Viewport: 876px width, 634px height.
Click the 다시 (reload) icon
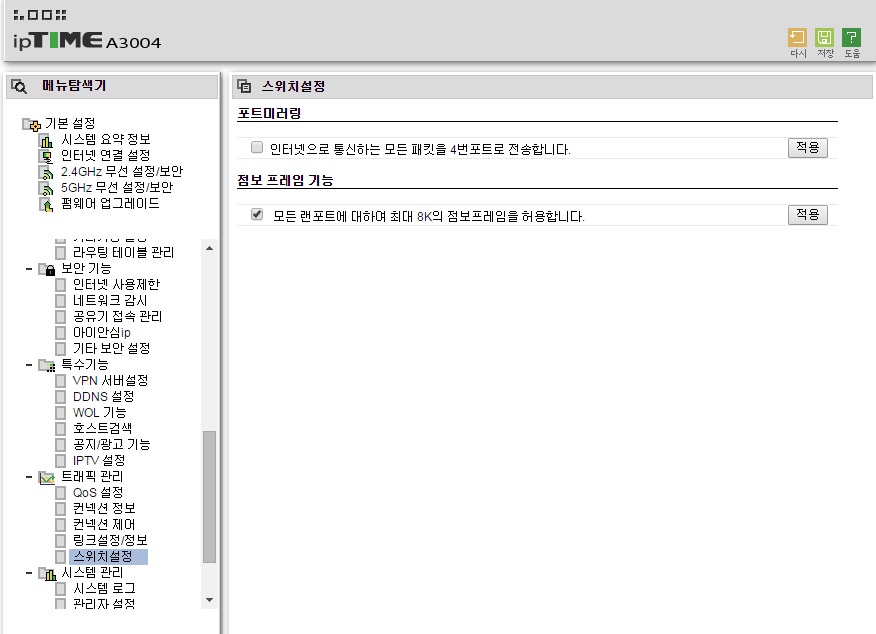[x=797, y=37]
